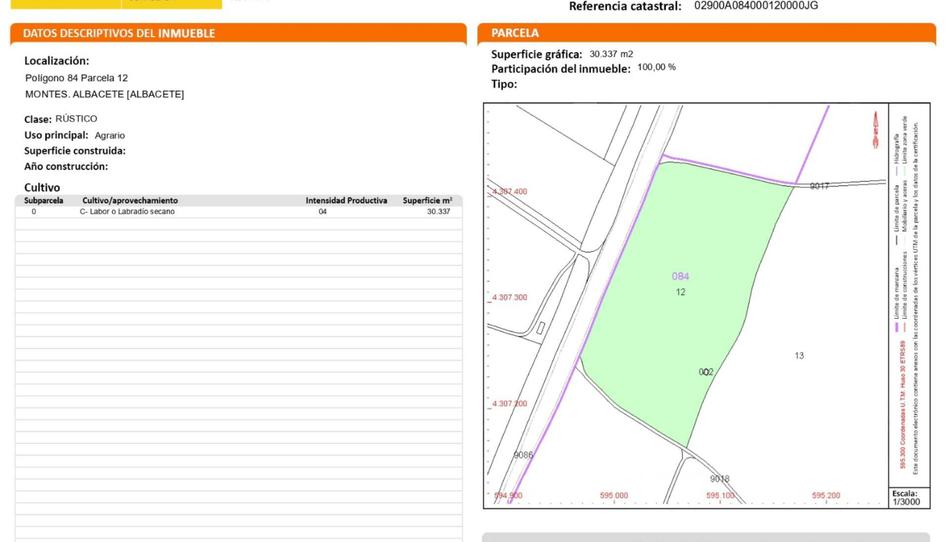Screen dimensions: 948x542
Task: Click the Referencia catastral code 02900A084000120000JG
Action: 756,6
